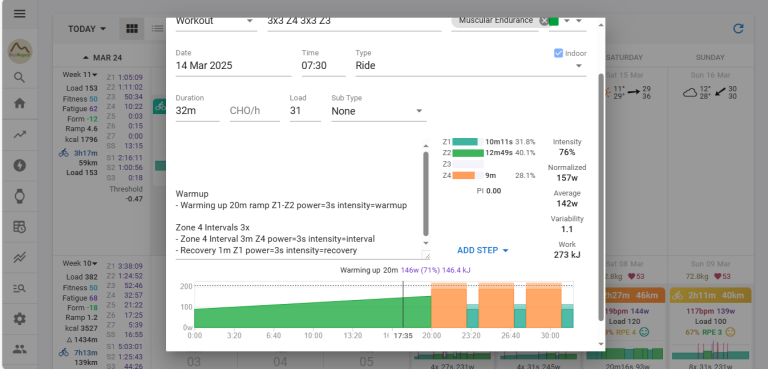Open the calendar clock sidebar icon
768x369 pixels.
20,227
